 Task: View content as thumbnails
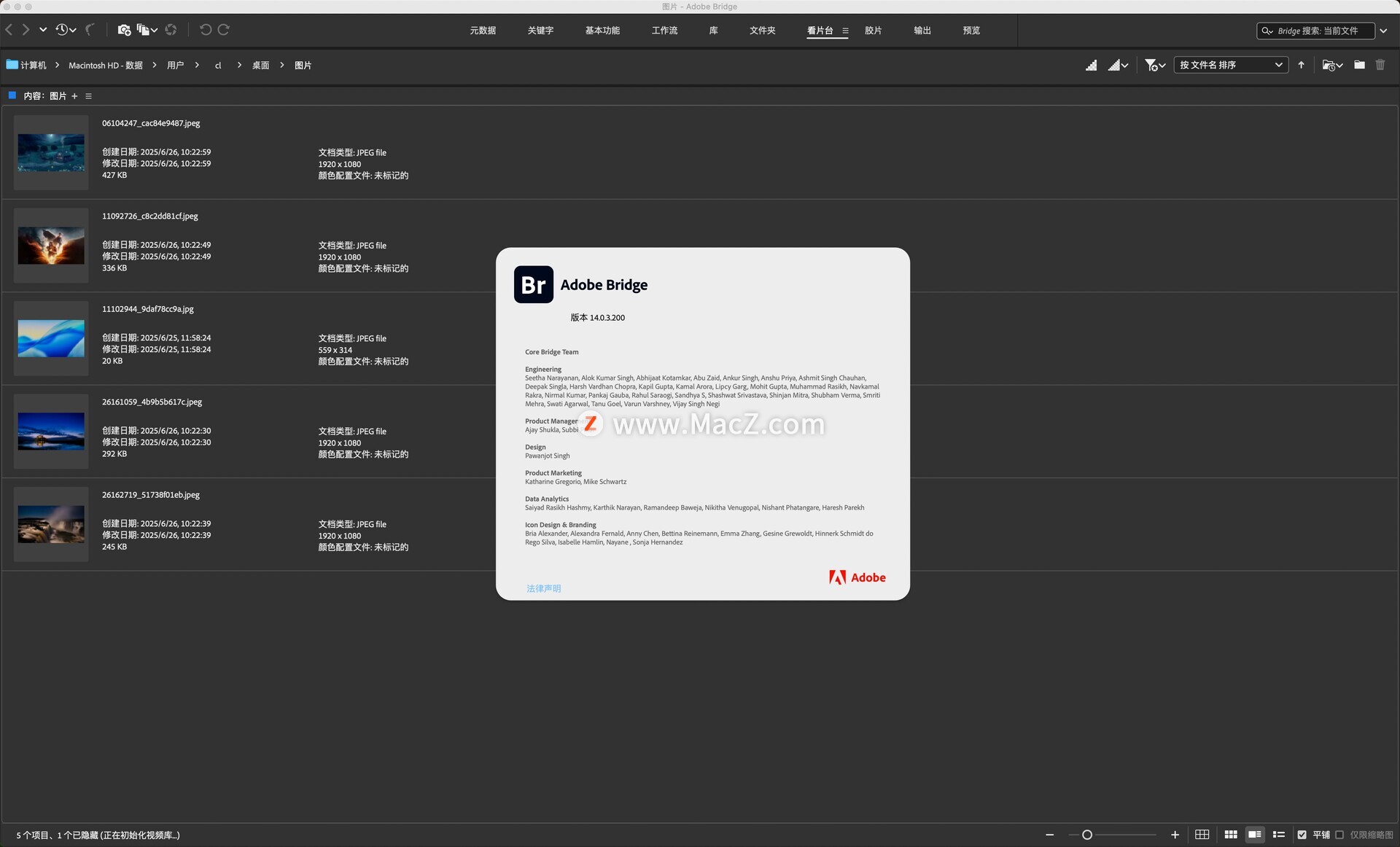[x=1231, y=835]
